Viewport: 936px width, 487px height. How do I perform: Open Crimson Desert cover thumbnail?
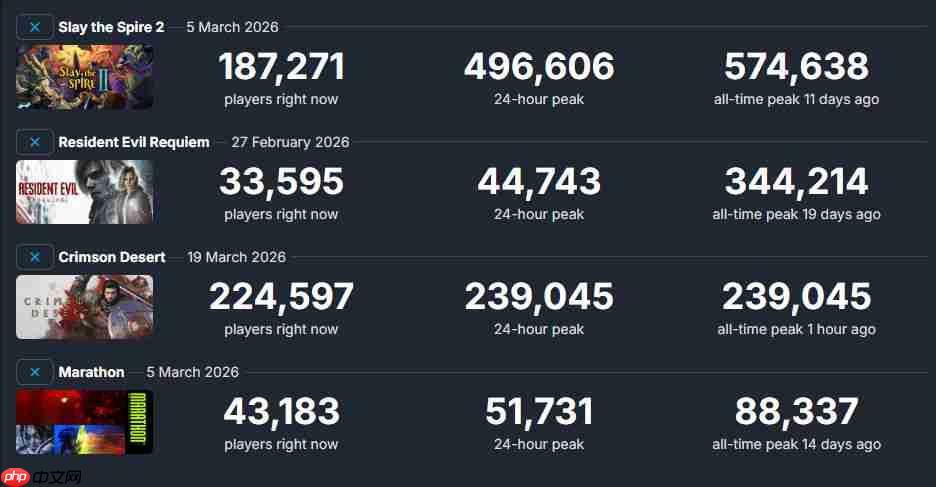(x=85, y=307)
